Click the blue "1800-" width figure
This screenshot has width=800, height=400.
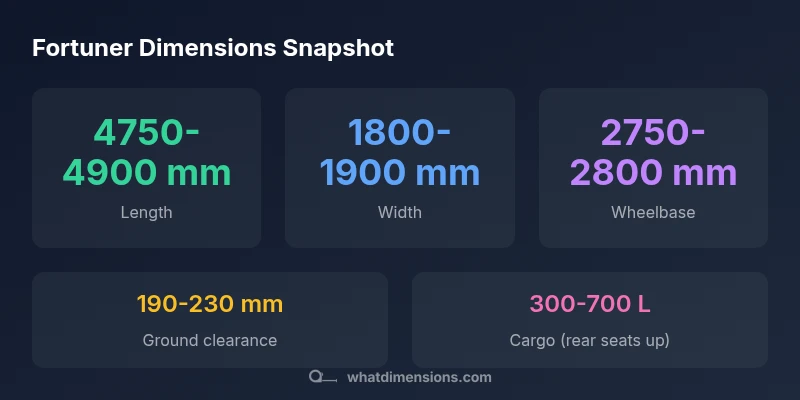pyautogui.click(x=400, y=132)
